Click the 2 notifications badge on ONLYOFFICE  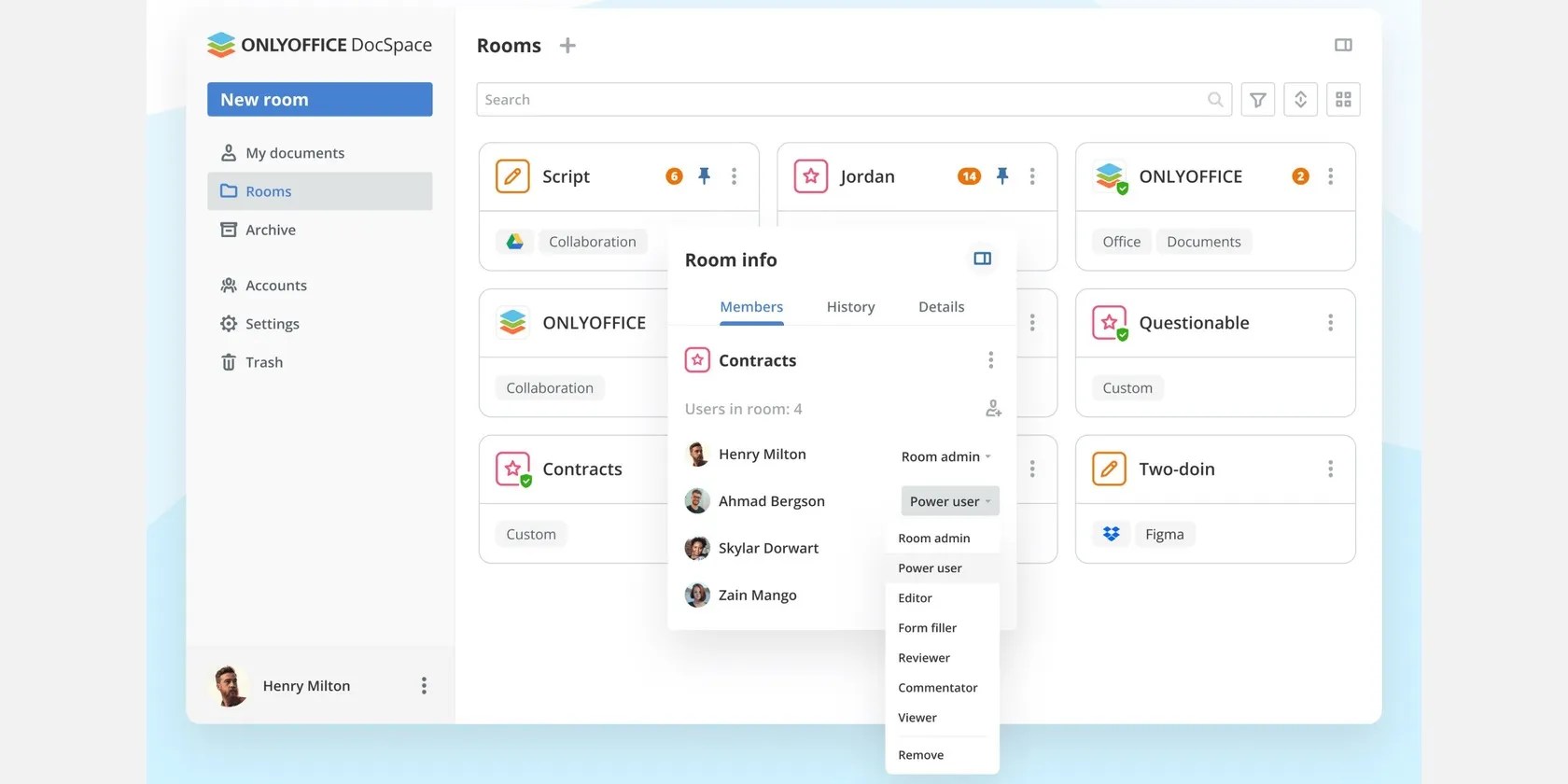click(1300, 176)
